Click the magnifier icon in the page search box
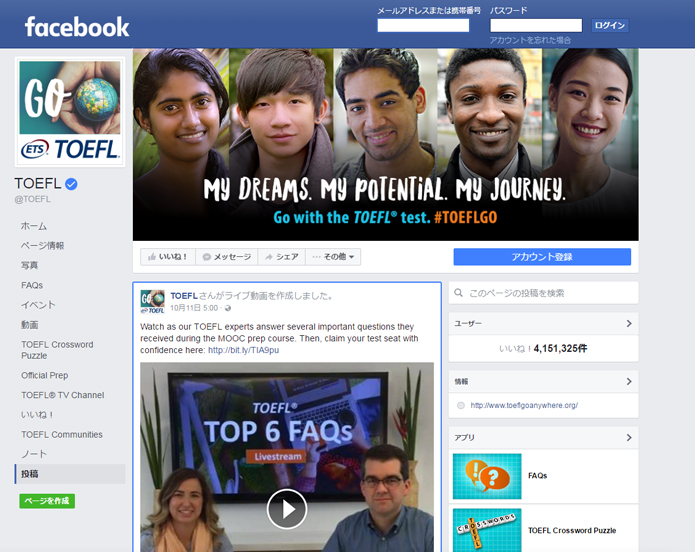The image size is (695, 552). [459, 293]
